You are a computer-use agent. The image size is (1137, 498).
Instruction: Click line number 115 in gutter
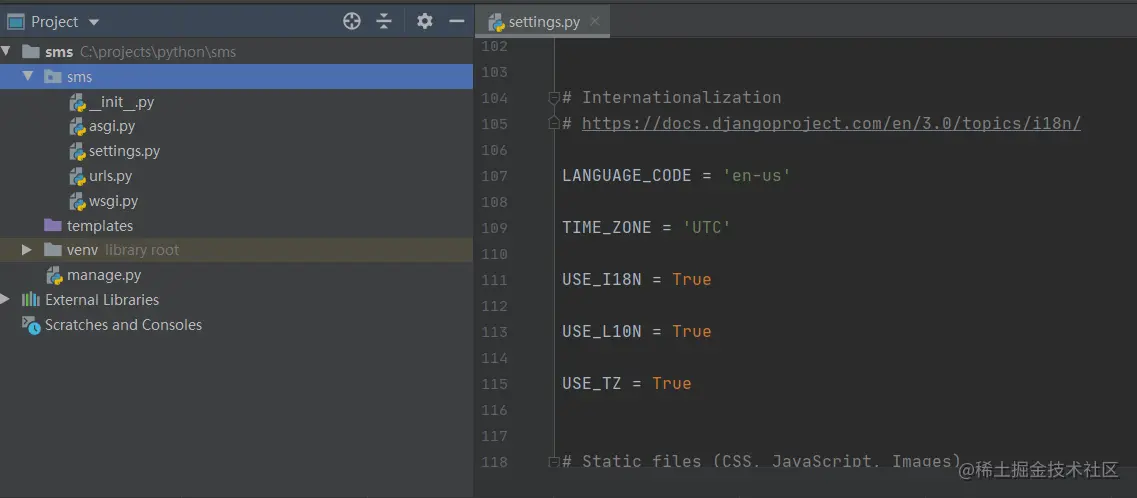(495, 383)
